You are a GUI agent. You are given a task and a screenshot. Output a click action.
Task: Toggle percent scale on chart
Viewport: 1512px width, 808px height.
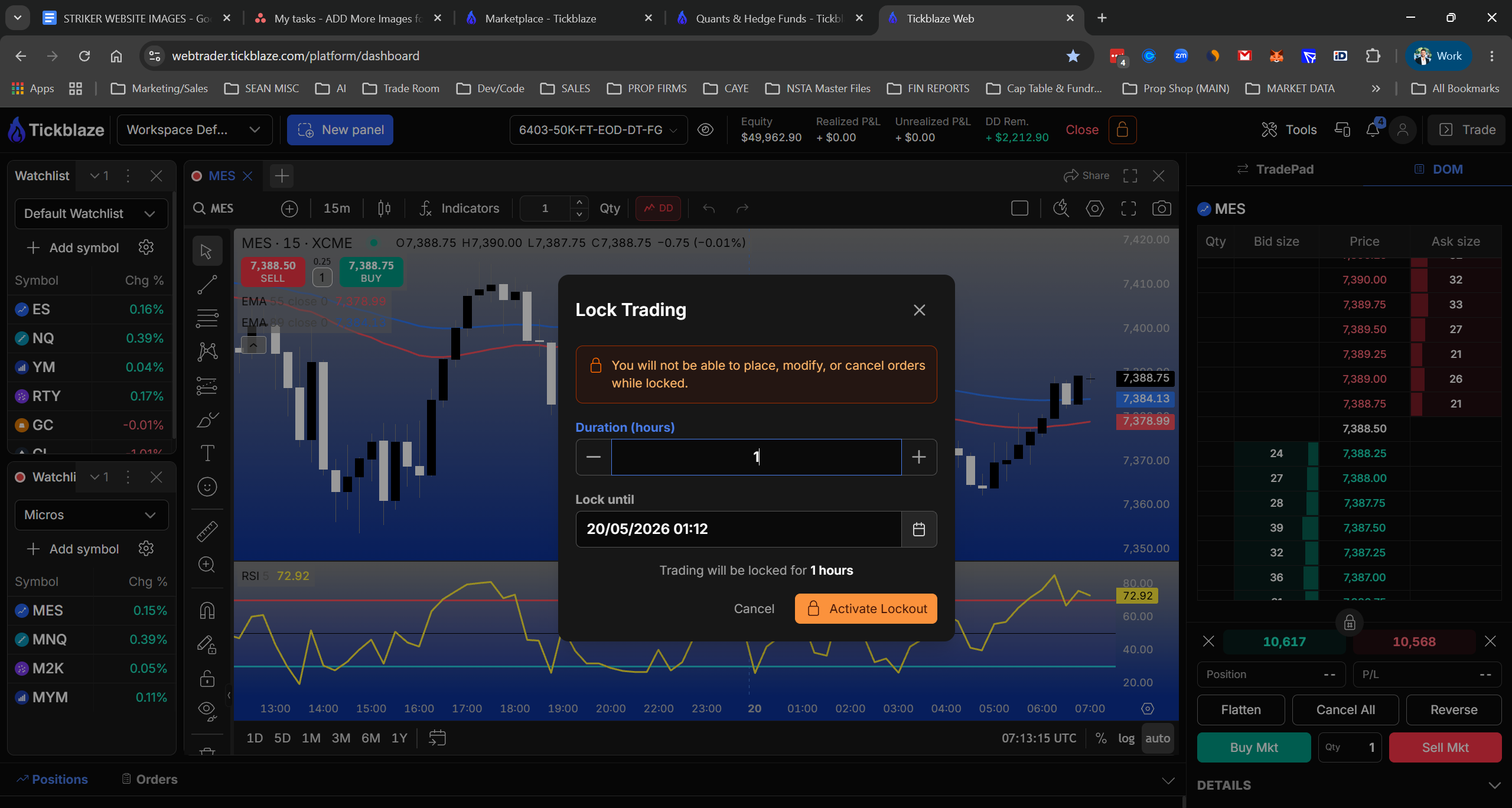[x=1101, y=738]
